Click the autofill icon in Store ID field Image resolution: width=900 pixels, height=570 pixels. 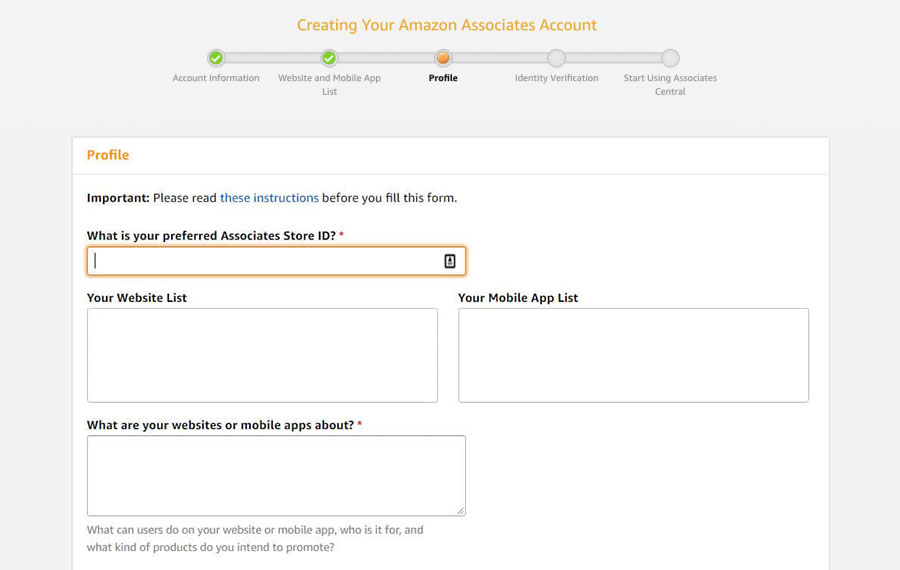pos(449,261)
